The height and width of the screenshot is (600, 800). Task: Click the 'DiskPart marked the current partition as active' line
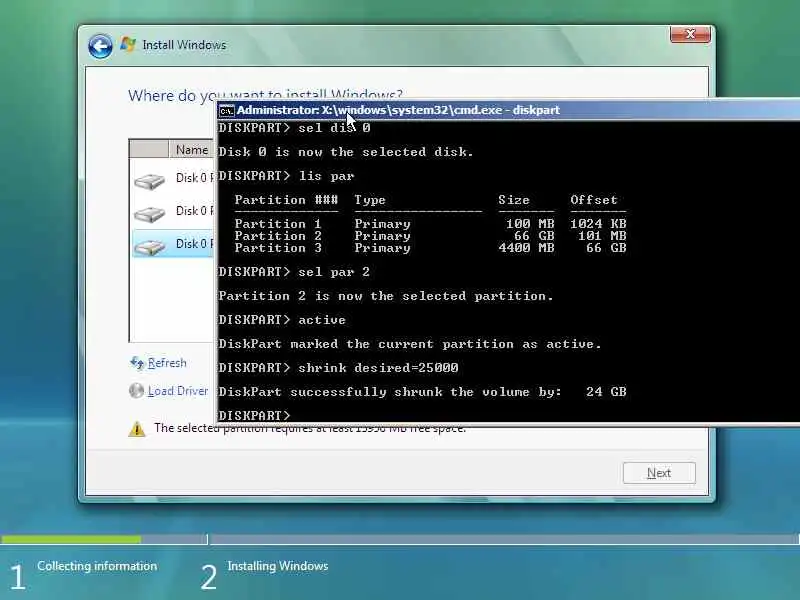tap(410, 344)
